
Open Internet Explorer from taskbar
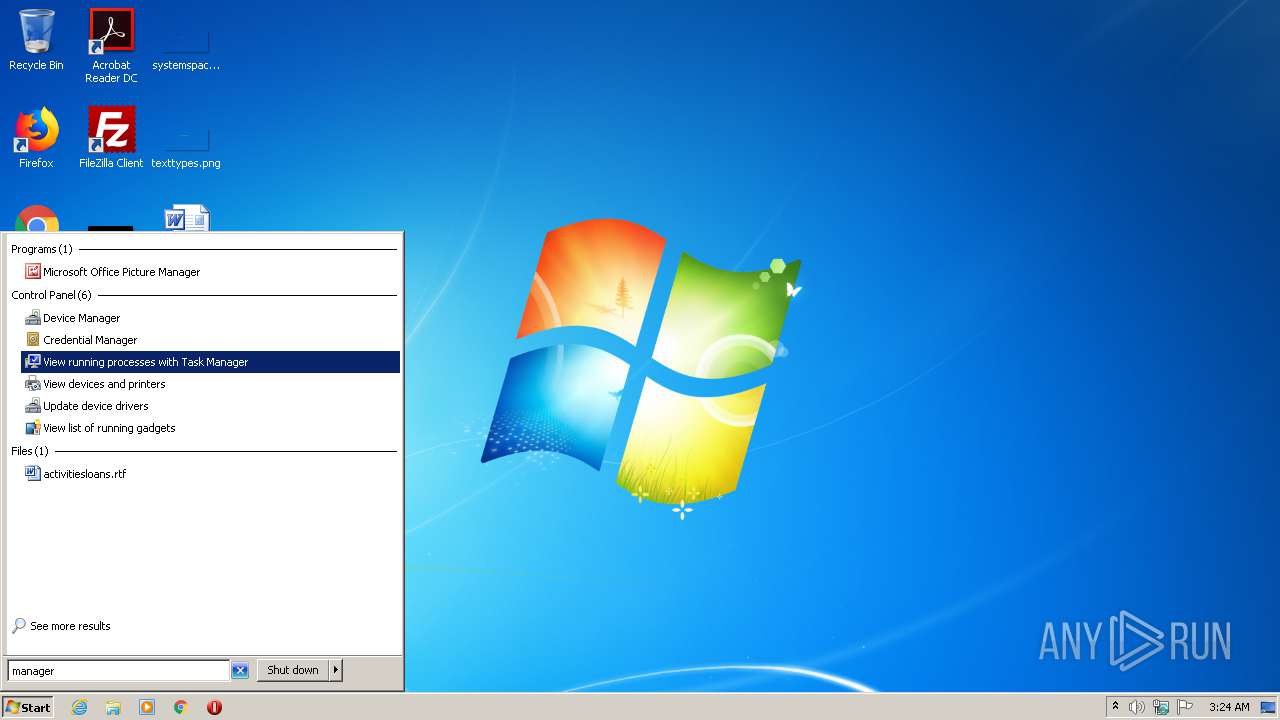[x=79, y=707]
